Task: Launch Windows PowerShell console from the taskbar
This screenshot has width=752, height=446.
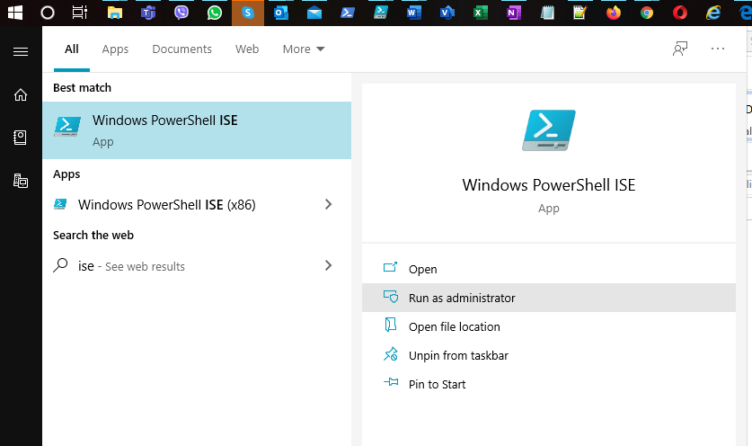Action: point(347,13)
